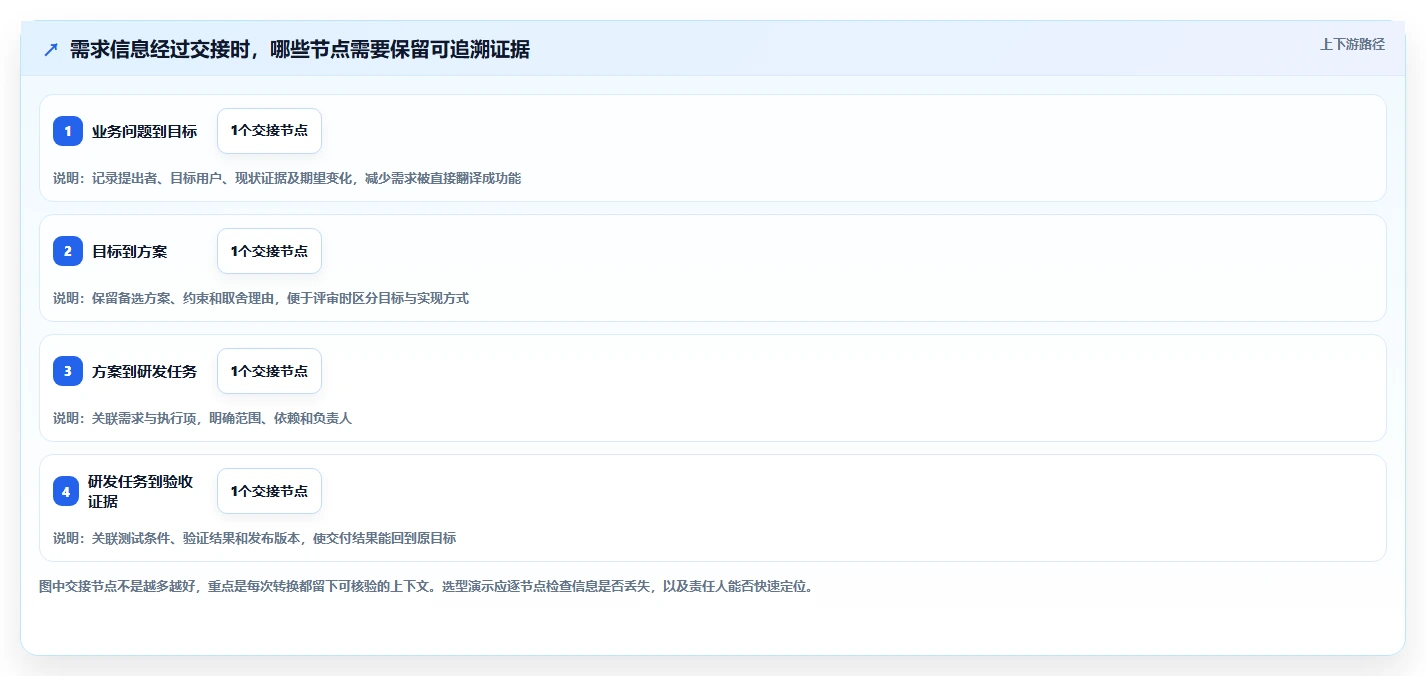
Task: Select the 业务问题到目标 step title
Action: click(x=145, y=131)
